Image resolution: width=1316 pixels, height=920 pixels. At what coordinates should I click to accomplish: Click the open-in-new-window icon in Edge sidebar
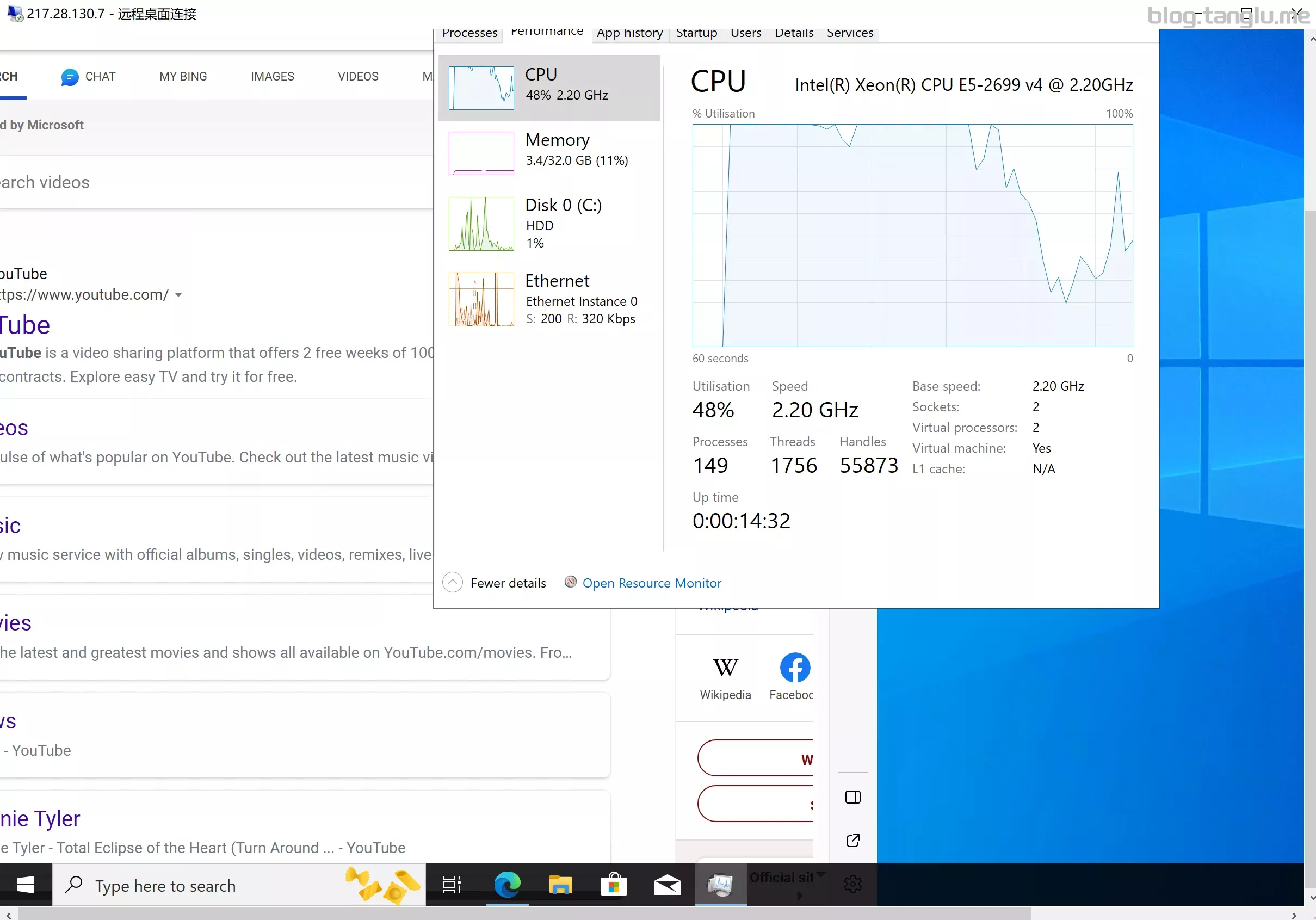point(853,841)
